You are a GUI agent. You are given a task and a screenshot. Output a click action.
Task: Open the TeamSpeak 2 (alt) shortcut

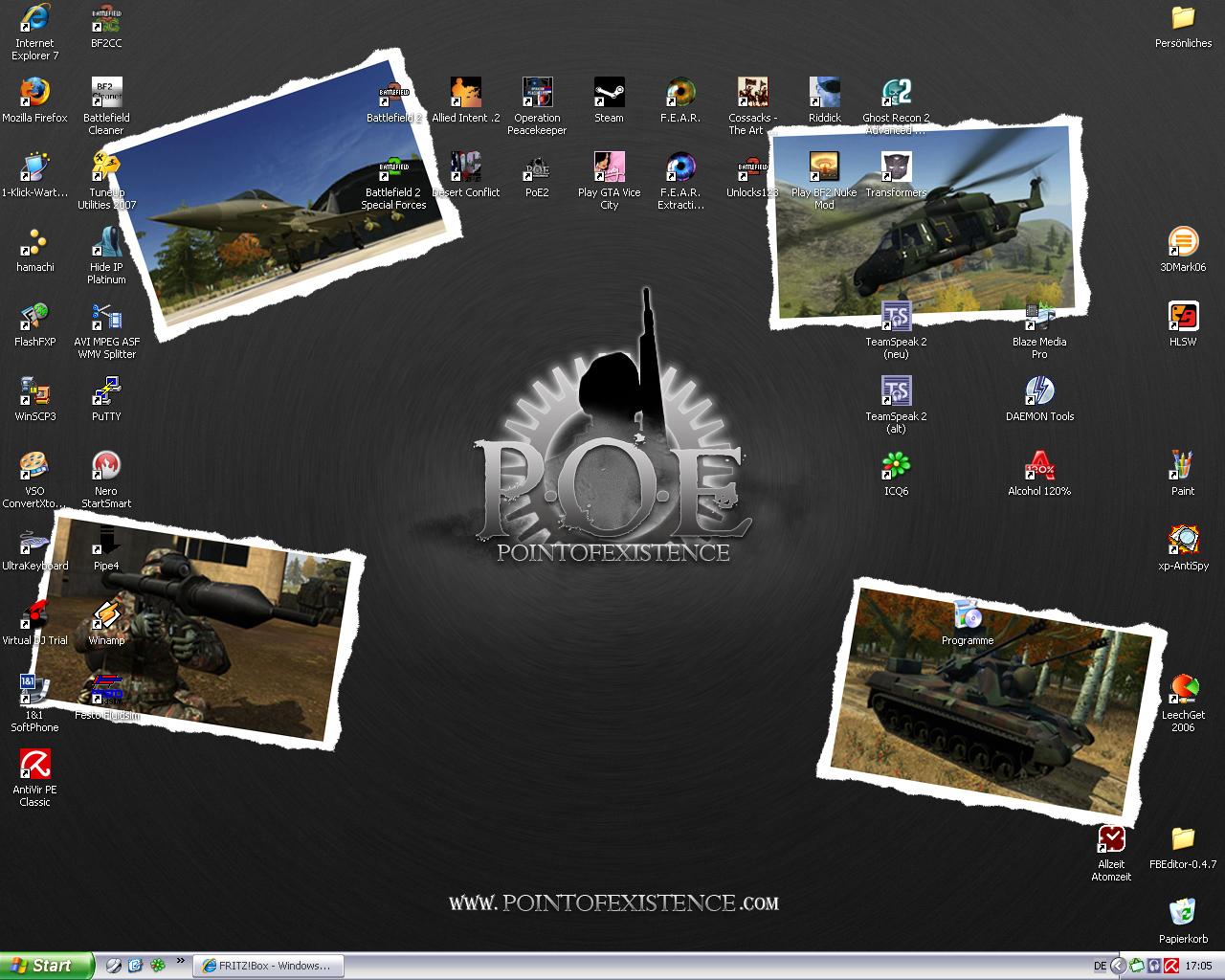tap(896, 391)
